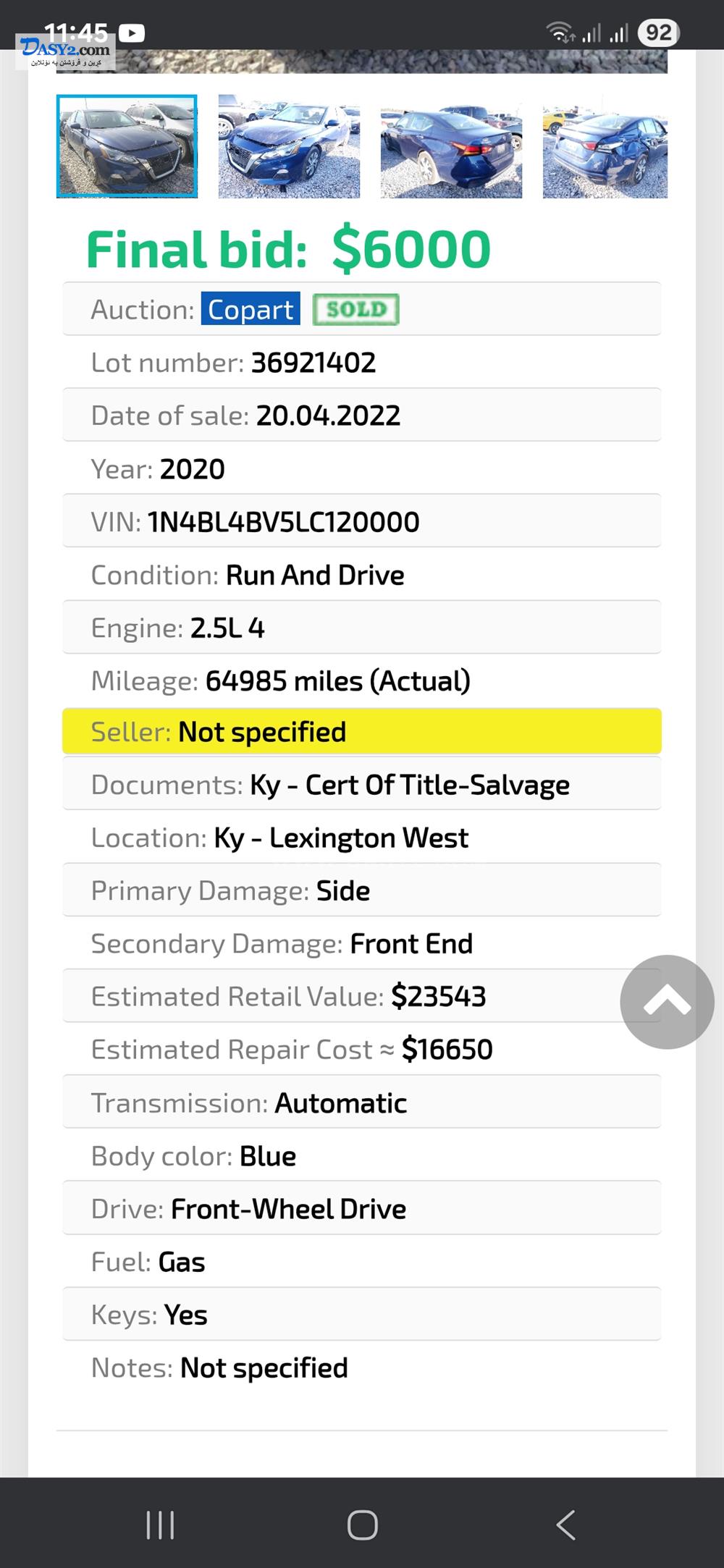The width and height of the screenshot is (724, 1568).
Task: Open the third rear-view car thumbnail
Action: pos(451,146)
